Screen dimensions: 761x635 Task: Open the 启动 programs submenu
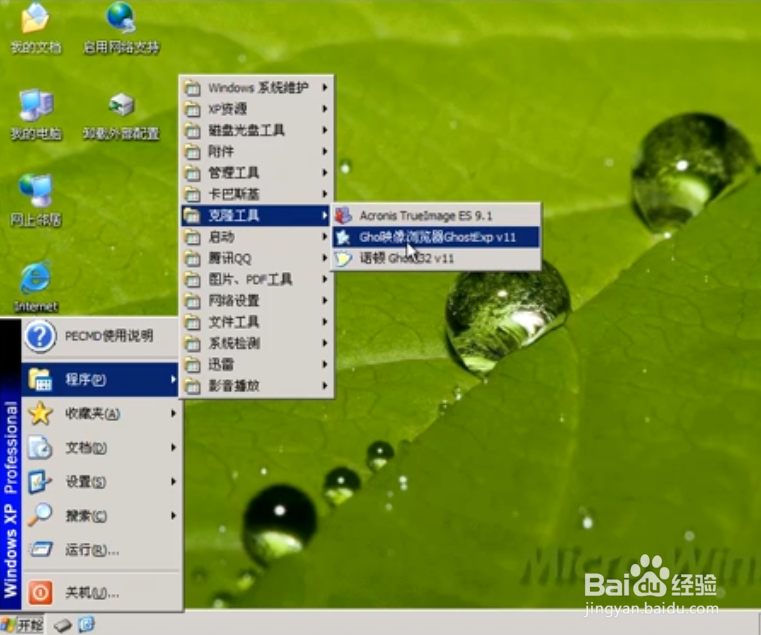[256, 237]
